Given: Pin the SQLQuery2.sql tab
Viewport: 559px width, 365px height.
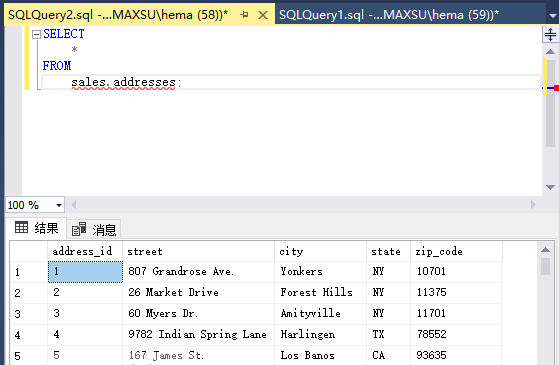Looking at the screenshot, I should [x=244, y=15].
